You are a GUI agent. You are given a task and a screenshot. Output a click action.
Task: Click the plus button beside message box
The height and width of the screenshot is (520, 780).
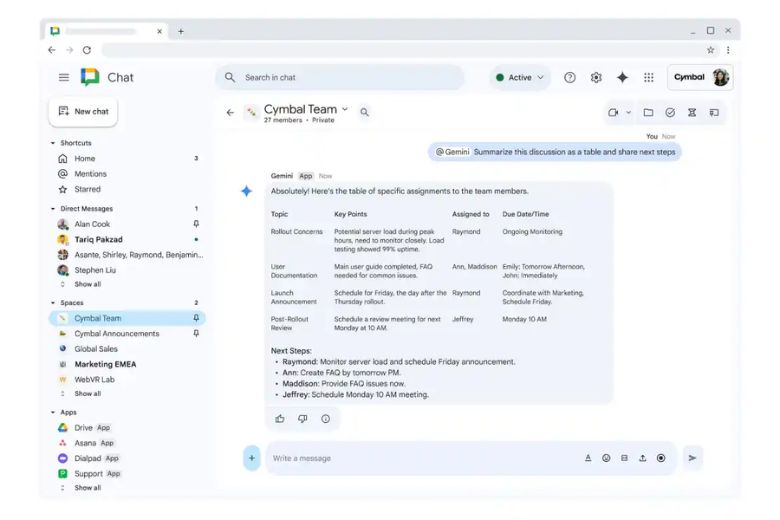click(x=252, y=458)
